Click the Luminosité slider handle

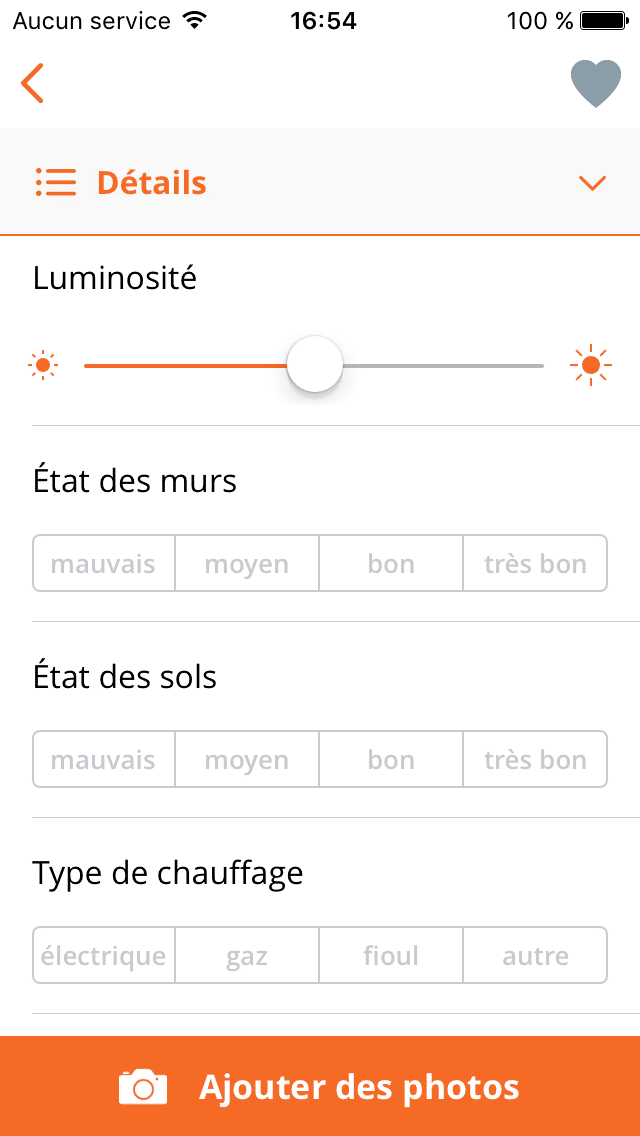click(x=315, y=366)
